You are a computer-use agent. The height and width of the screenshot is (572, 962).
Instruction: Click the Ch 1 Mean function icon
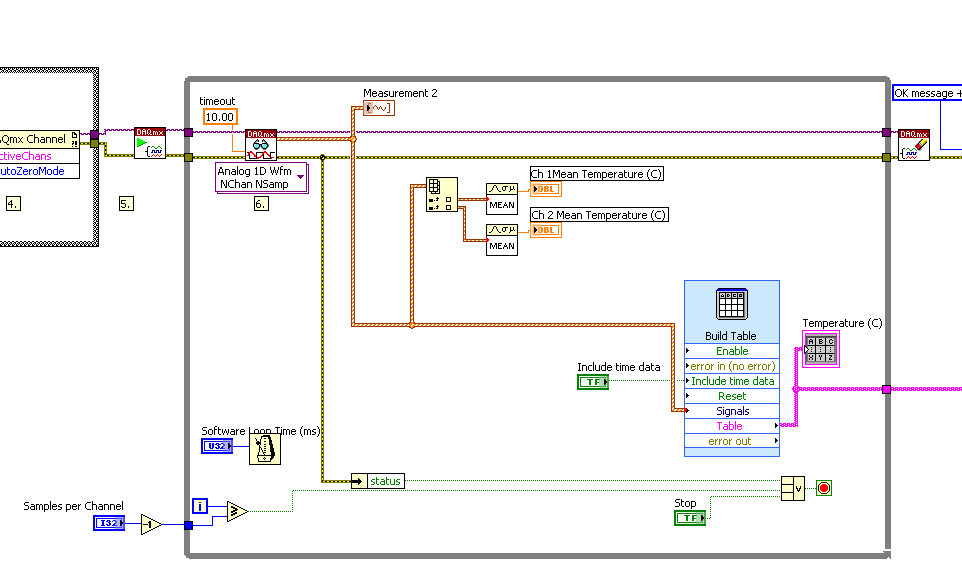point(502,197)
